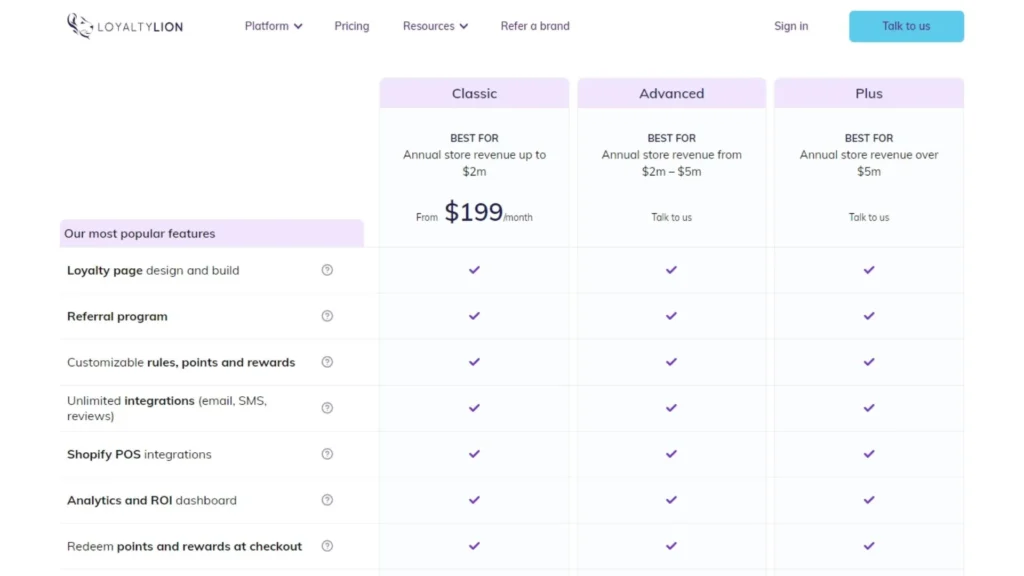Click the help icon beside Analytics and ROI dashboard
The width and height of the screenshot is (1024, 576).
[327, 500]
